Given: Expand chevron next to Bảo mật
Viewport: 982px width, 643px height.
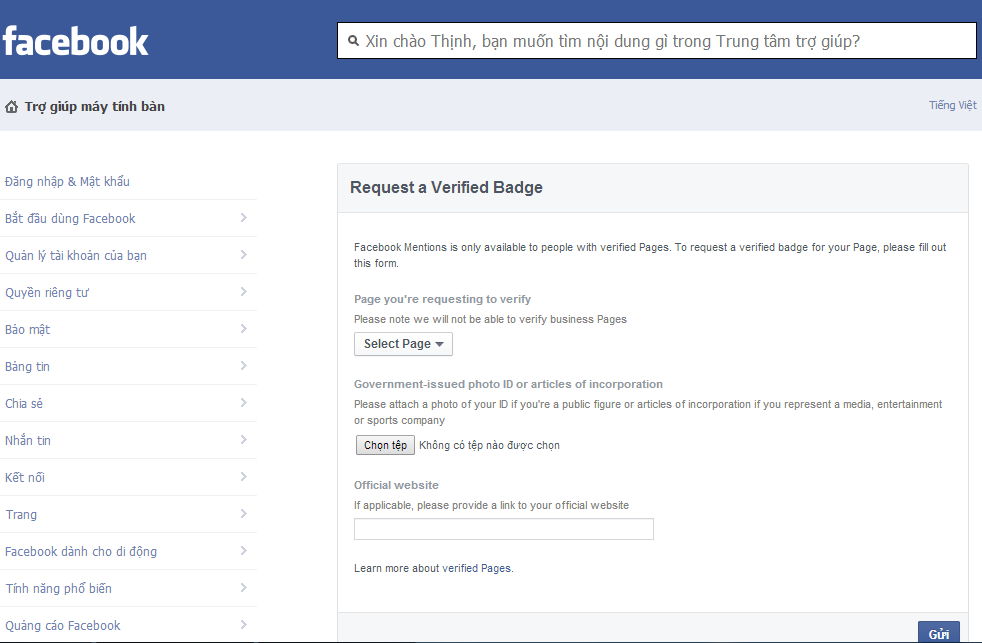Looking at the screenshot, I should 244,329.
